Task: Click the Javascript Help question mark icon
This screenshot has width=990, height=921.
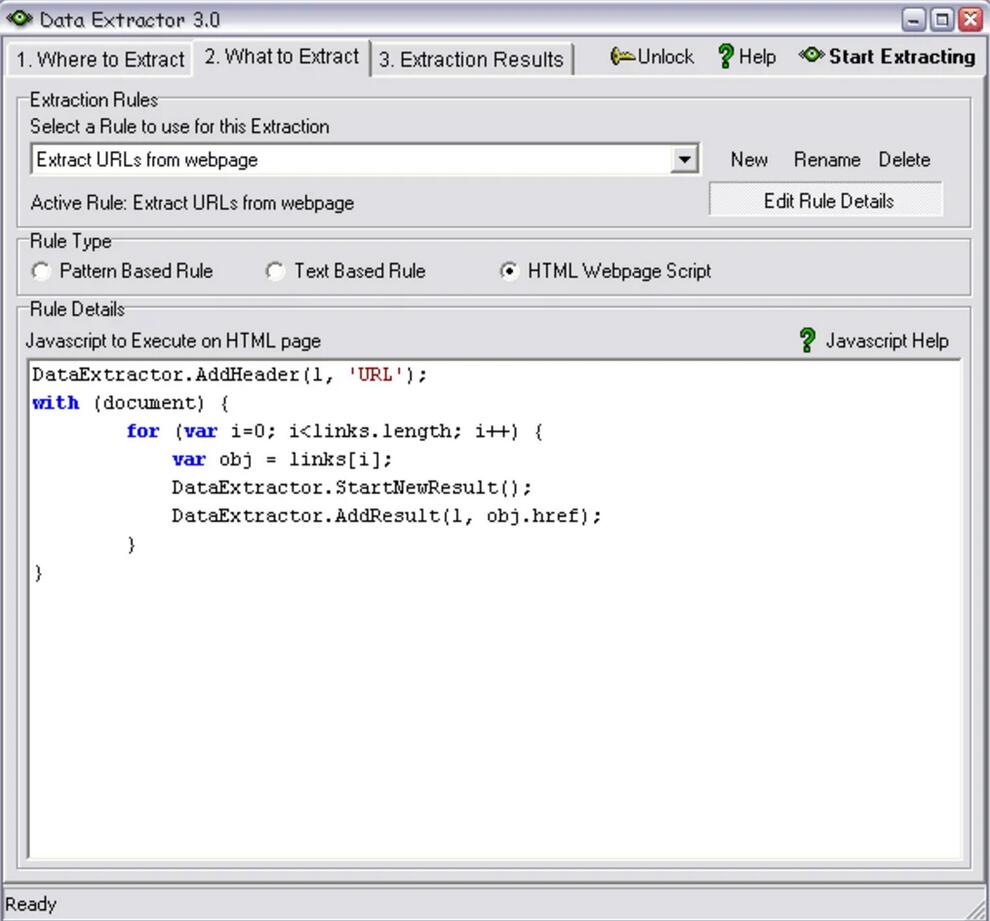Action: tap(807, 340)
